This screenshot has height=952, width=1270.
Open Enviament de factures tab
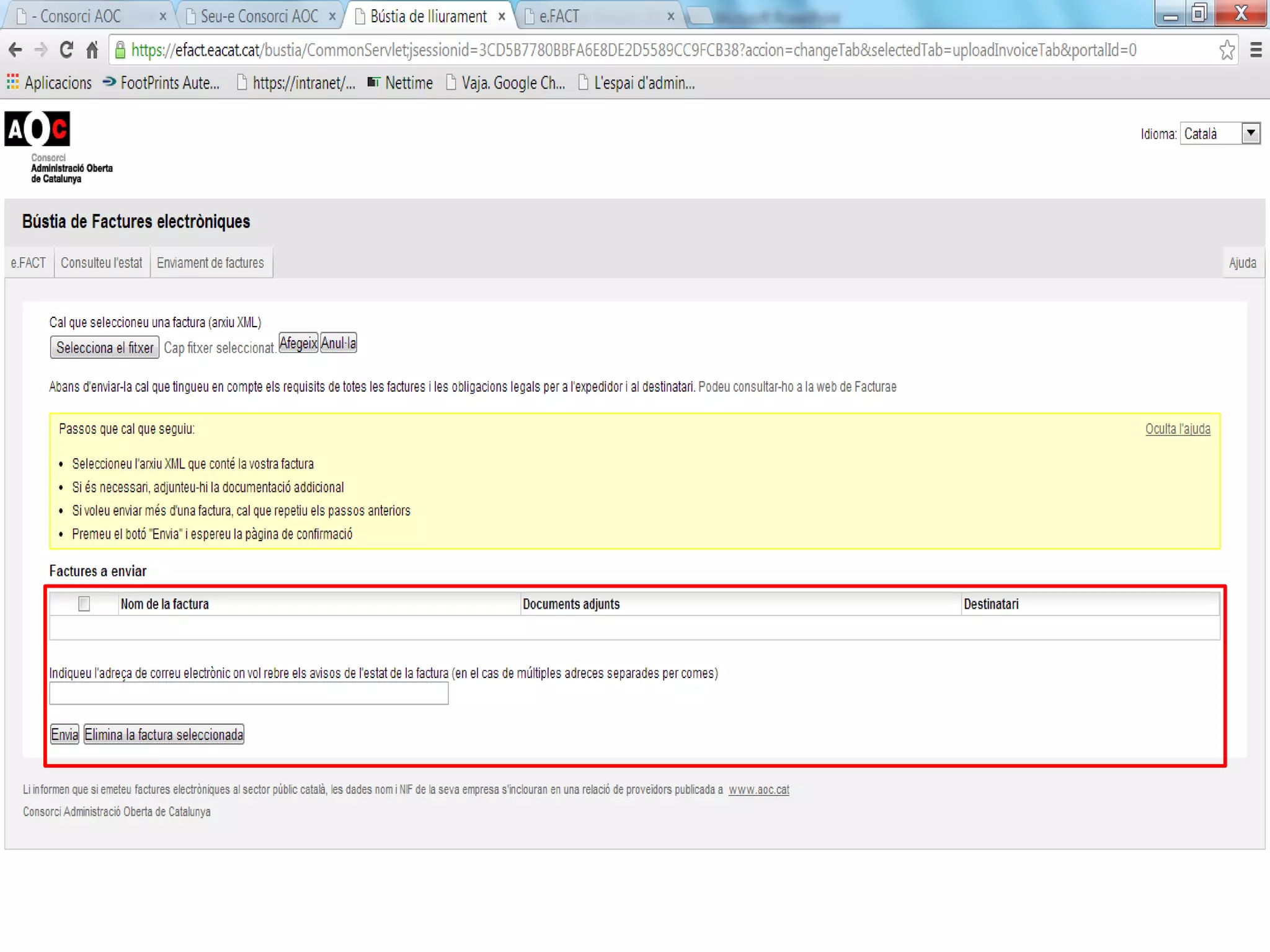[210, 263]
